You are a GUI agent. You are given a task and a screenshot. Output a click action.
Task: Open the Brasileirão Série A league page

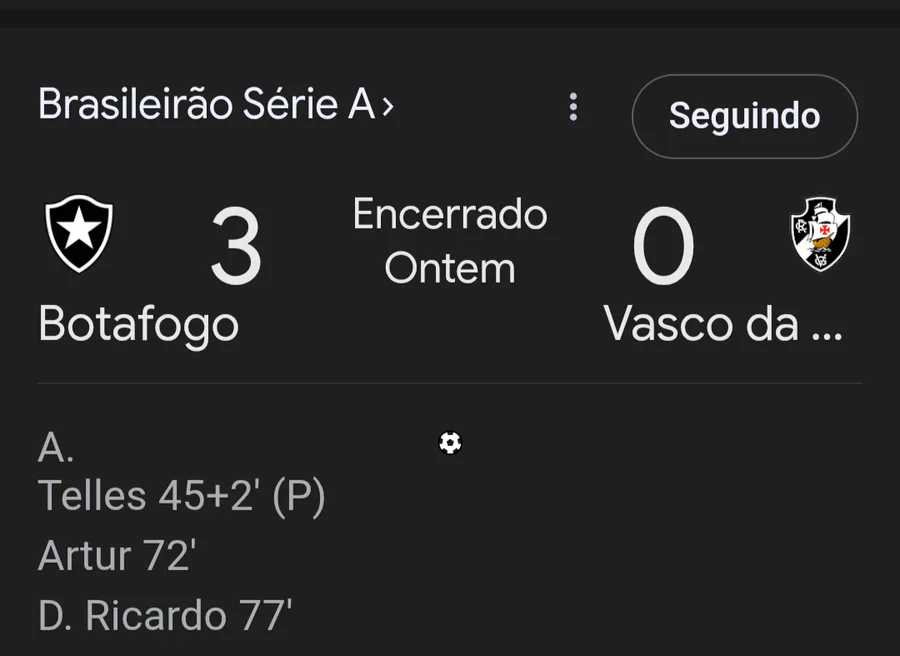coord(206,105)
